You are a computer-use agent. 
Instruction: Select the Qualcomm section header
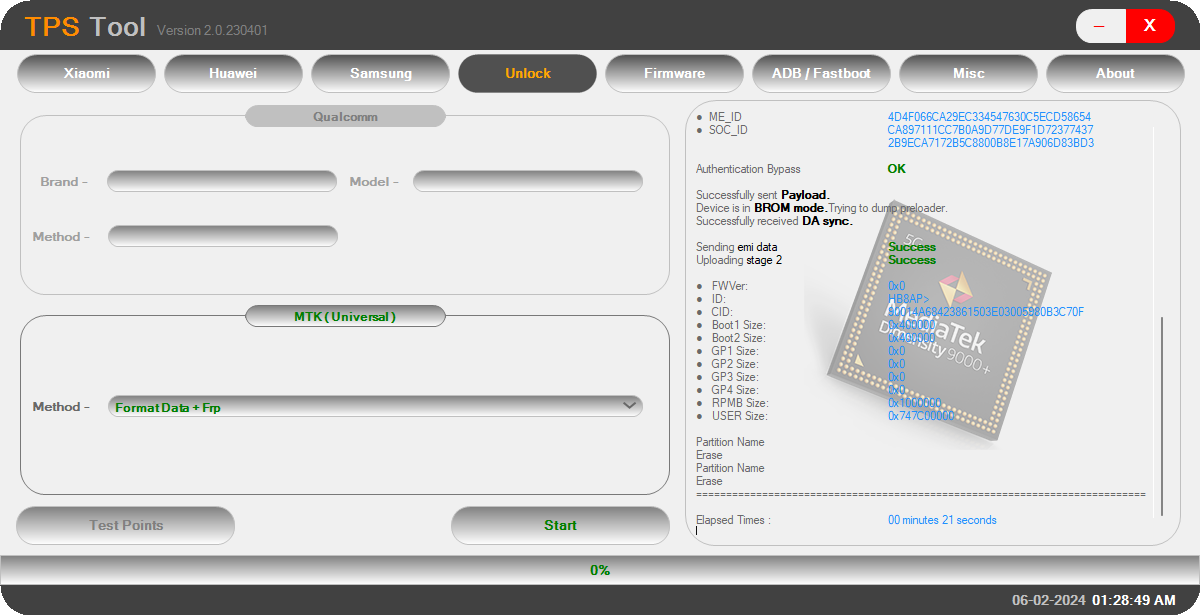click(345, 116)
